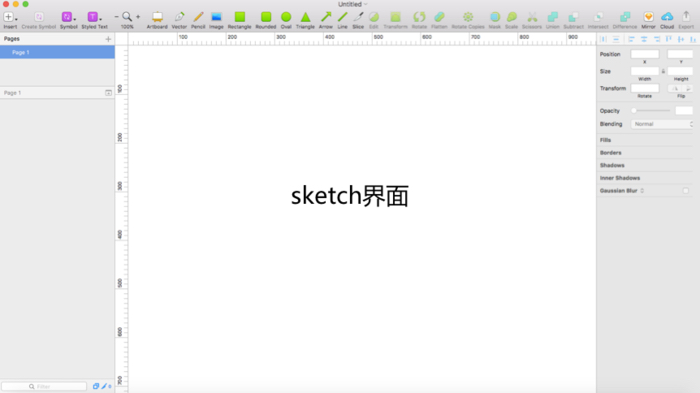The height and width of the screenshot is (393, 700).
Task: Select the Rectangle shape tool
Action: click(240, 17)
